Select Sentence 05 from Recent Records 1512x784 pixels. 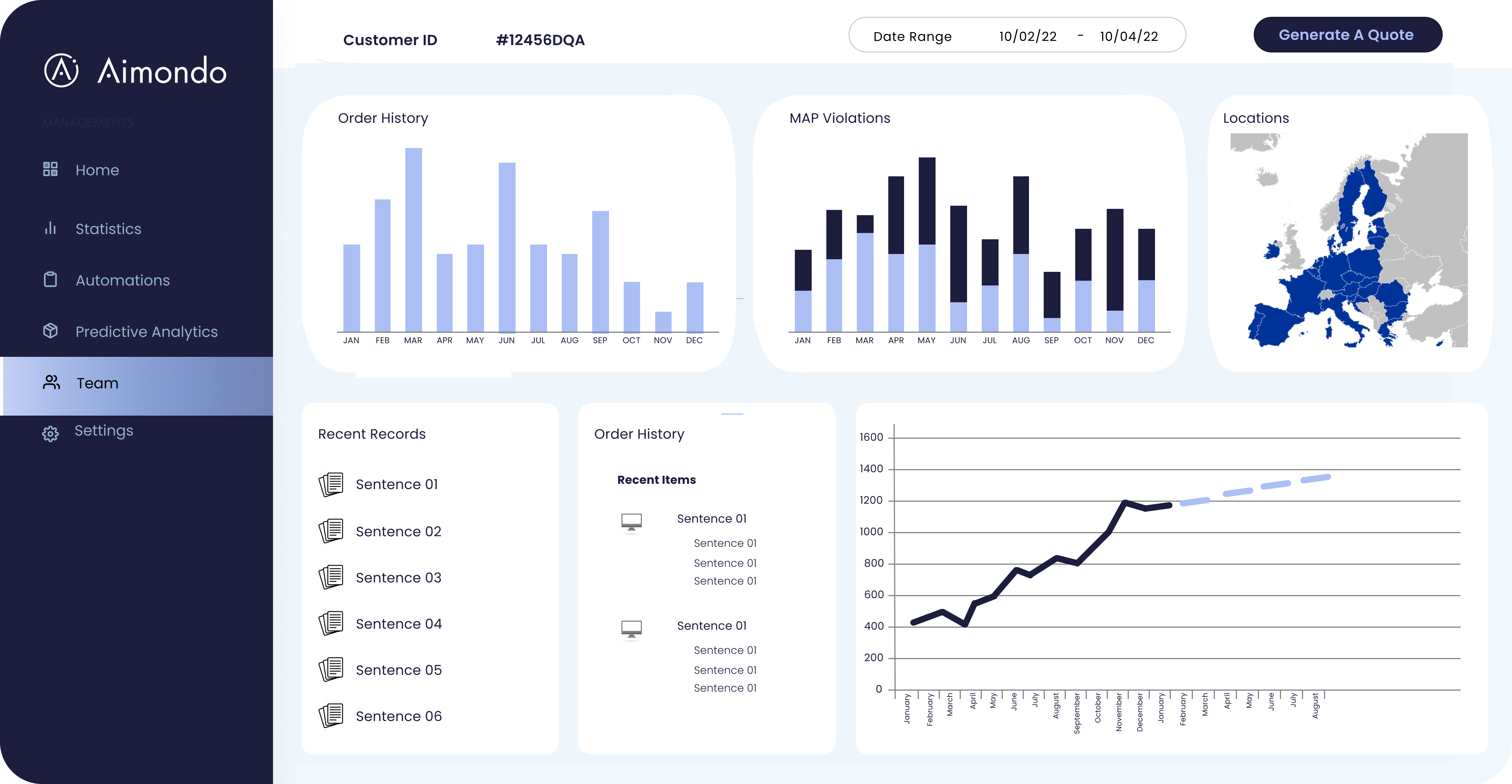coord(399,670)
